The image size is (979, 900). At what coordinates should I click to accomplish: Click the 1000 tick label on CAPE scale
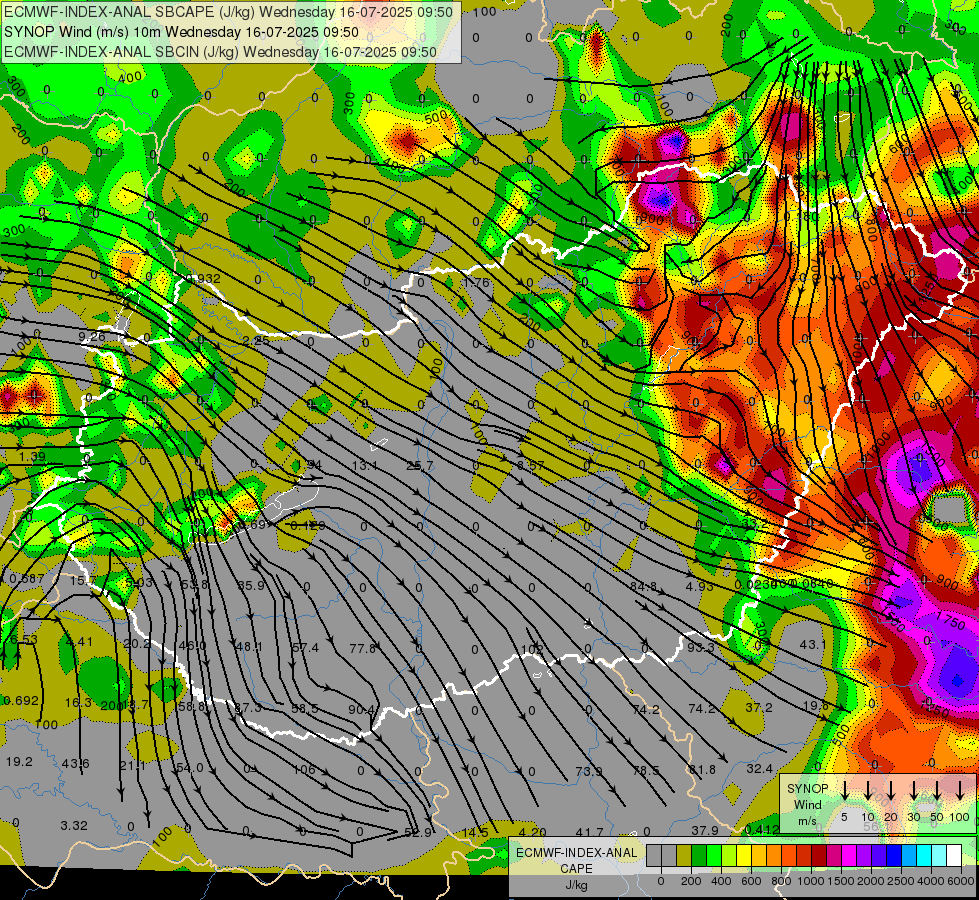pyautogui.click(x=811, y=881)
